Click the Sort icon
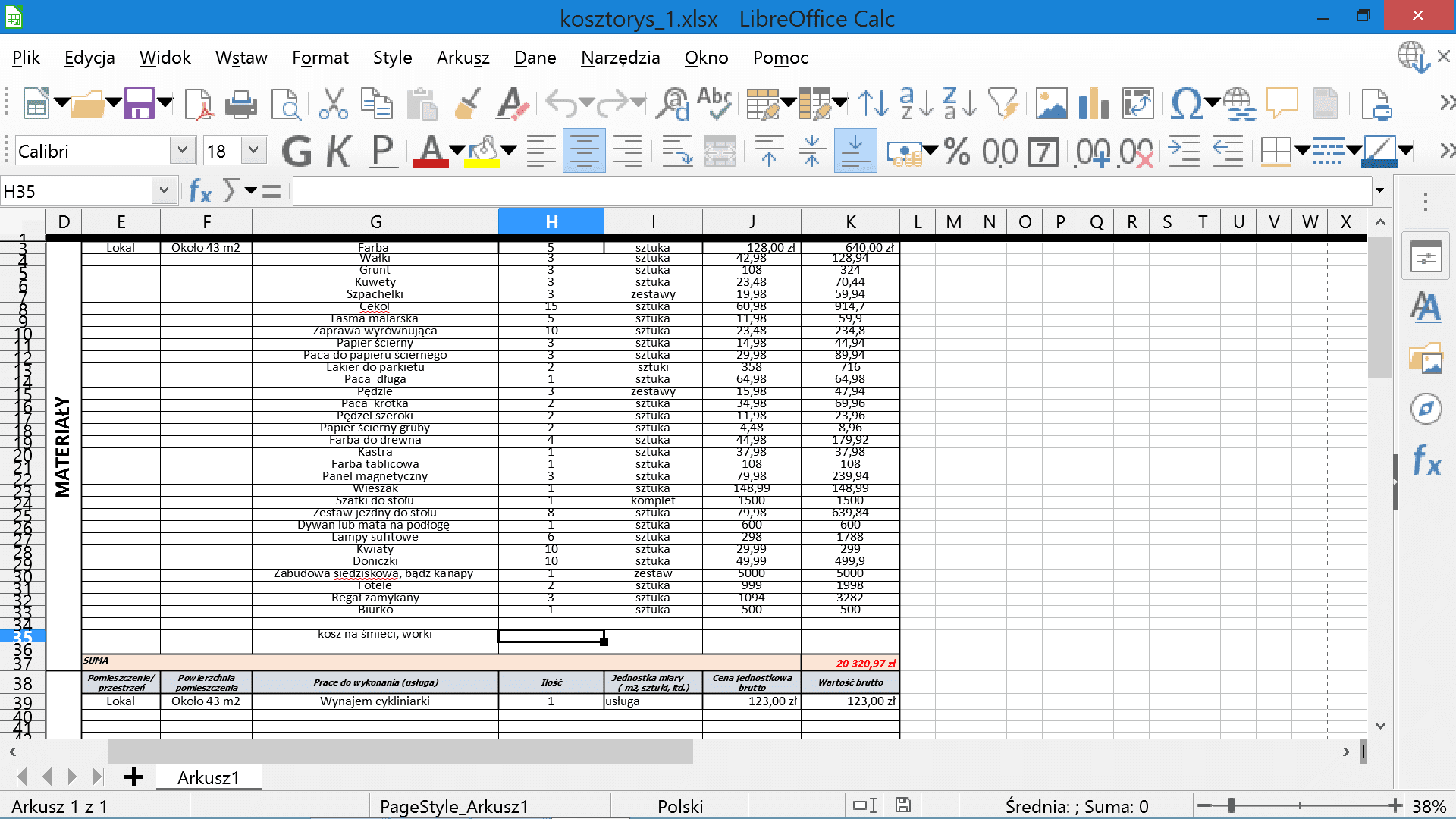This screenshot has width=1456, height=819. click(873, 103)
